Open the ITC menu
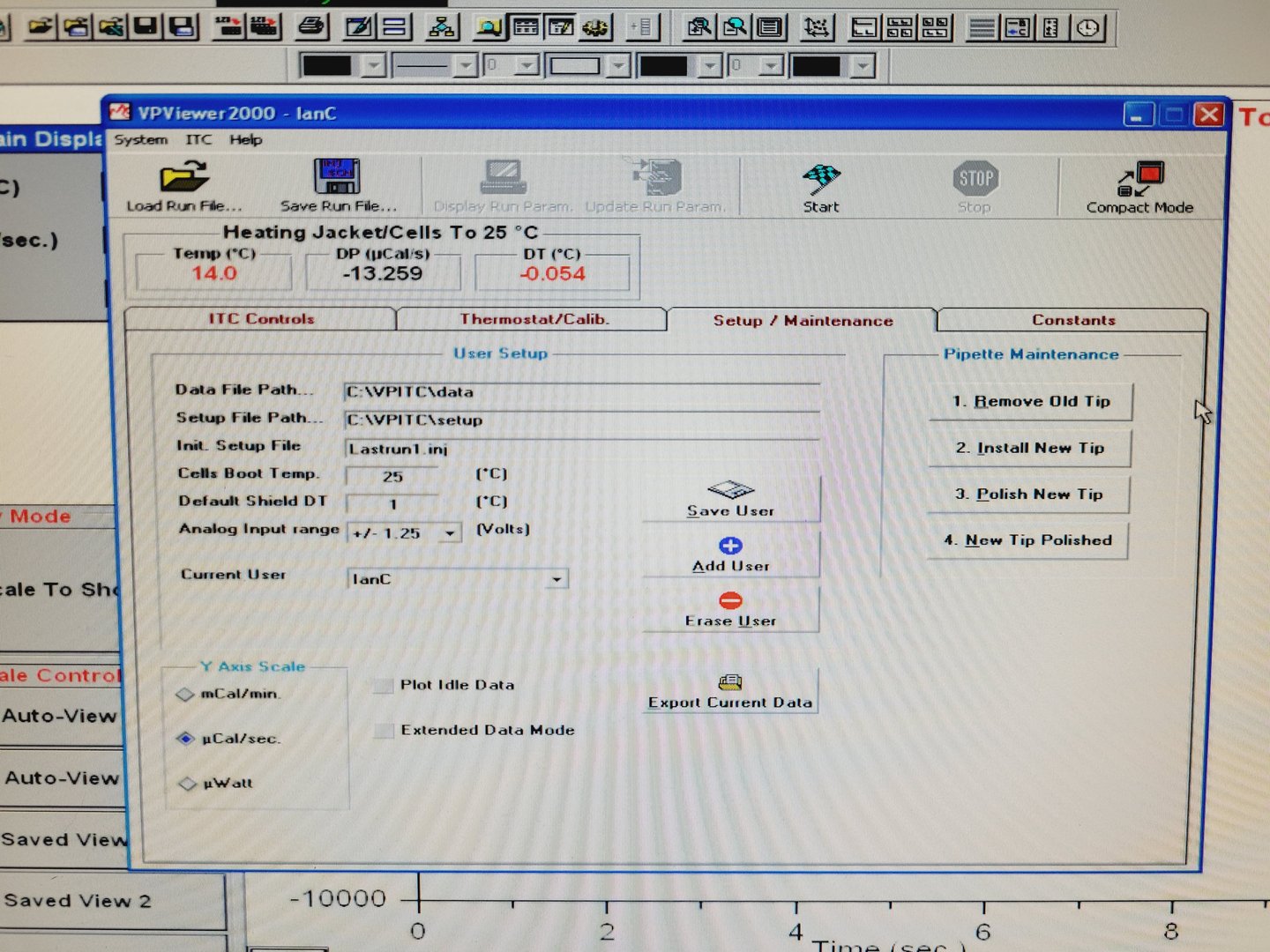Image resolution: width=1270 pixels, height=952 pixels. [x=199, y=139]
